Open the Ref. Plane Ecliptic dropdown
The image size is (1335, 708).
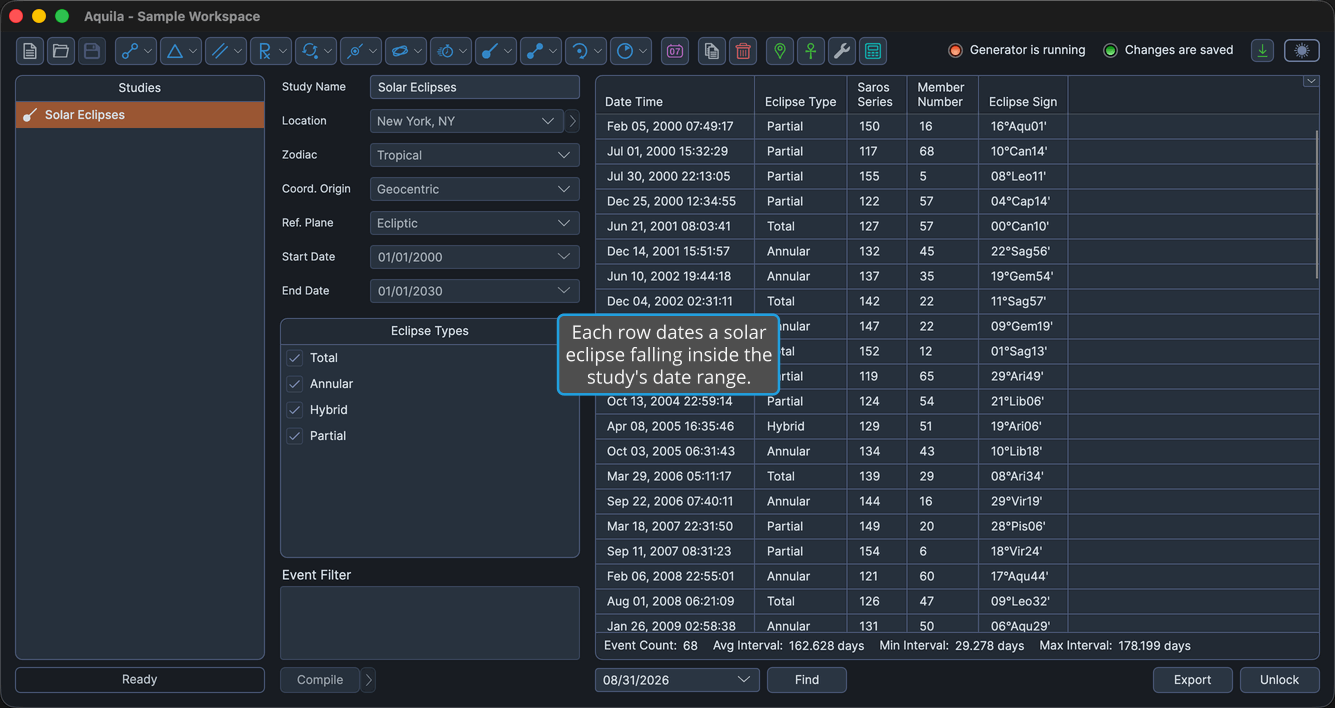click(475, 223)
